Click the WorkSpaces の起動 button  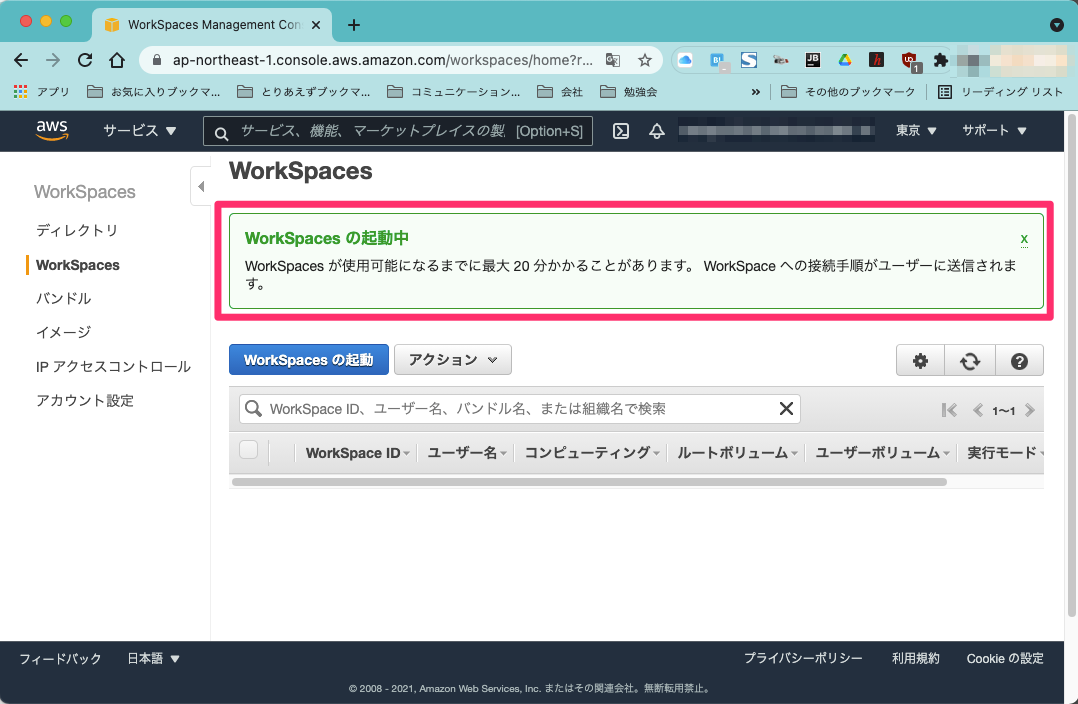[x=308, y=359]
